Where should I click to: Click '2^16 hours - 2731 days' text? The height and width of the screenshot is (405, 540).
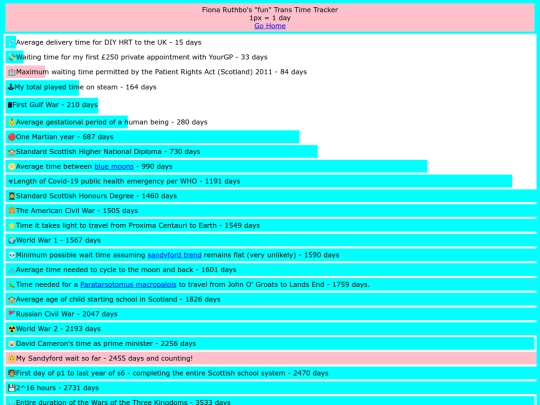pyautogui.click(x=57, y=388)
